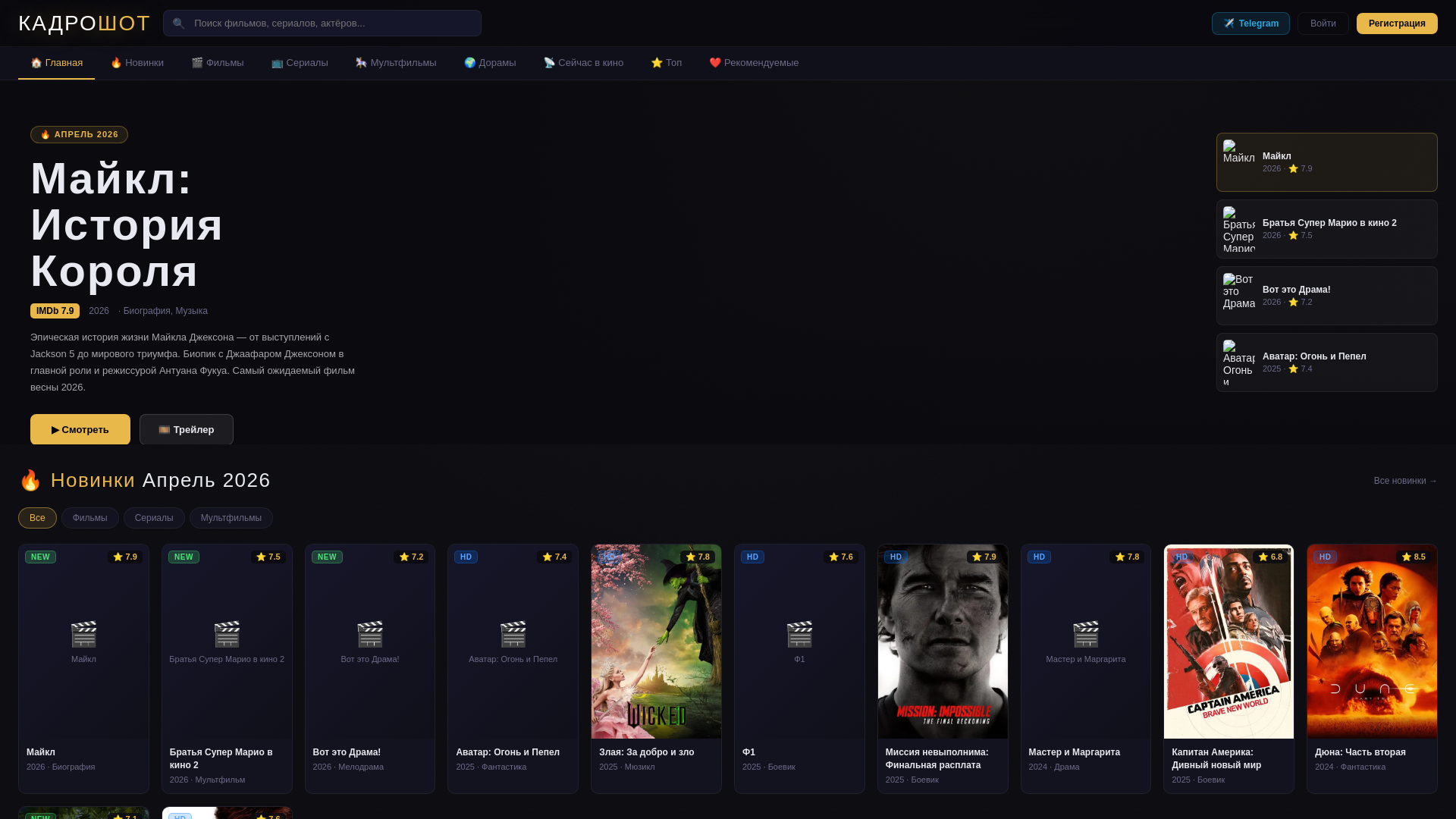Screen dimensions: 1456x819
Task: Click Мастер и Маргарита clapperboard icon
Action: coord(1086,634)
